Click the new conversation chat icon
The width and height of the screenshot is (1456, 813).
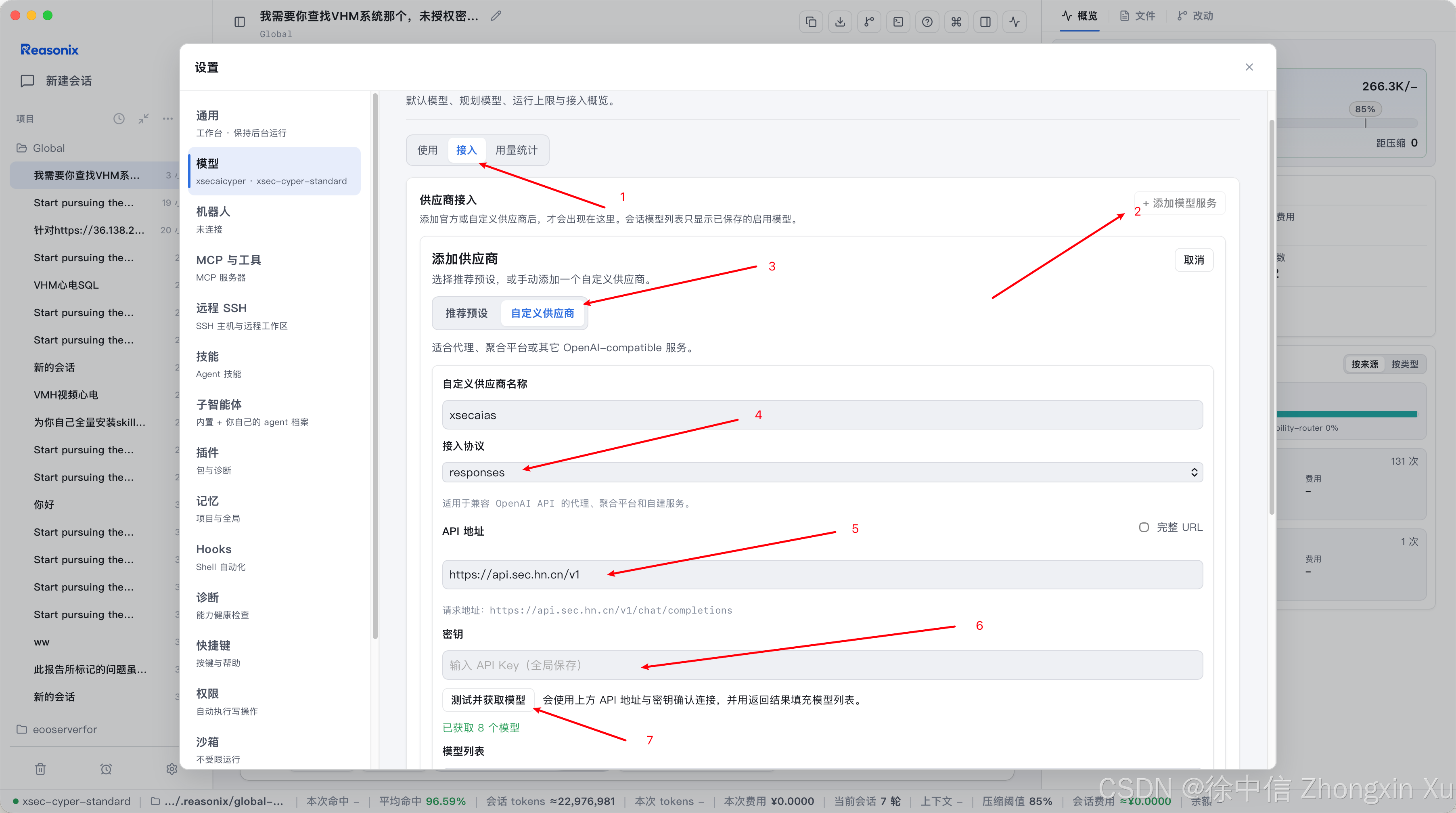pos(27,81)
